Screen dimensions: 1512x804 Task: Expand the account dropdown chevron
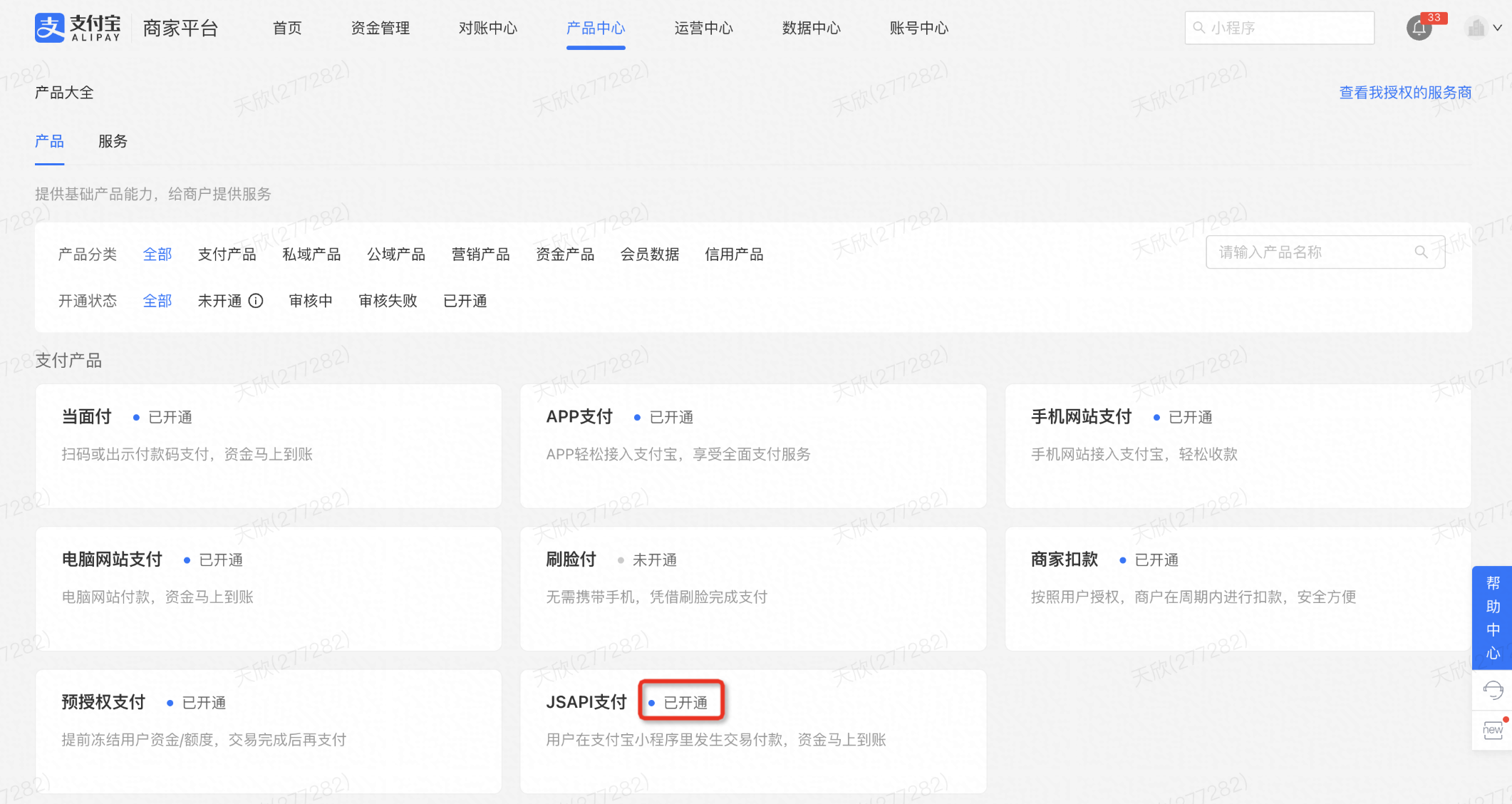tap(1496, 28)
